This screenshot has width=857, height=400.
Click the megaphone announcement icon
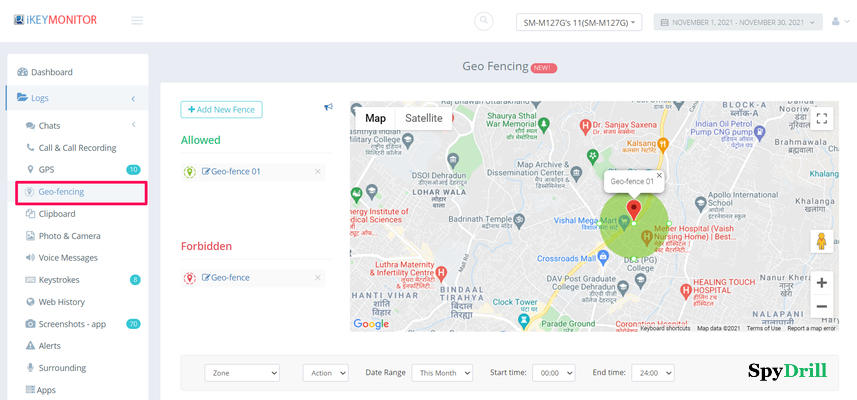(328, 108)
